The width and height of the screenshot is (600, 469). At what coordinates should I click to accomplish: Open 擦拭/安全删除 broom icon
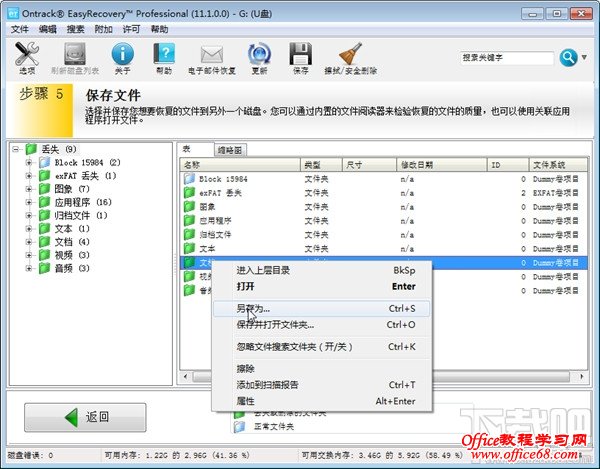pyautogui.click(x=351, y=54)
